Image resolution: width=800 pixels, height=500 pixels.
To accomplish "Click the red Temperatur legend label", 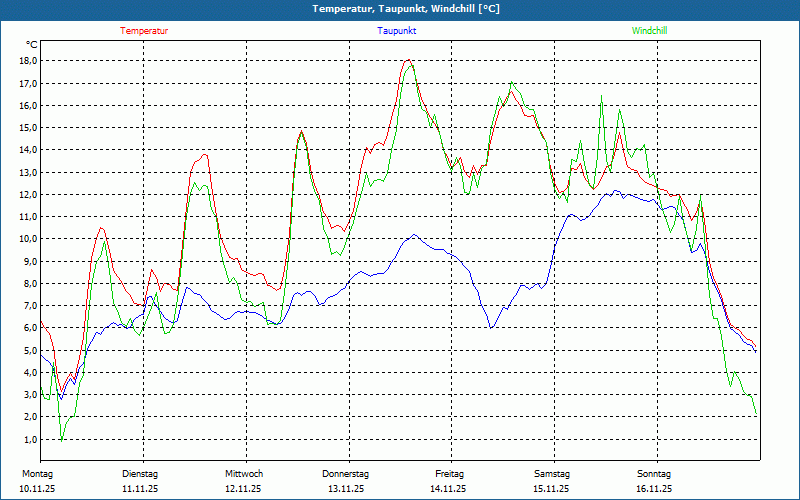I will tap(144, 31).
